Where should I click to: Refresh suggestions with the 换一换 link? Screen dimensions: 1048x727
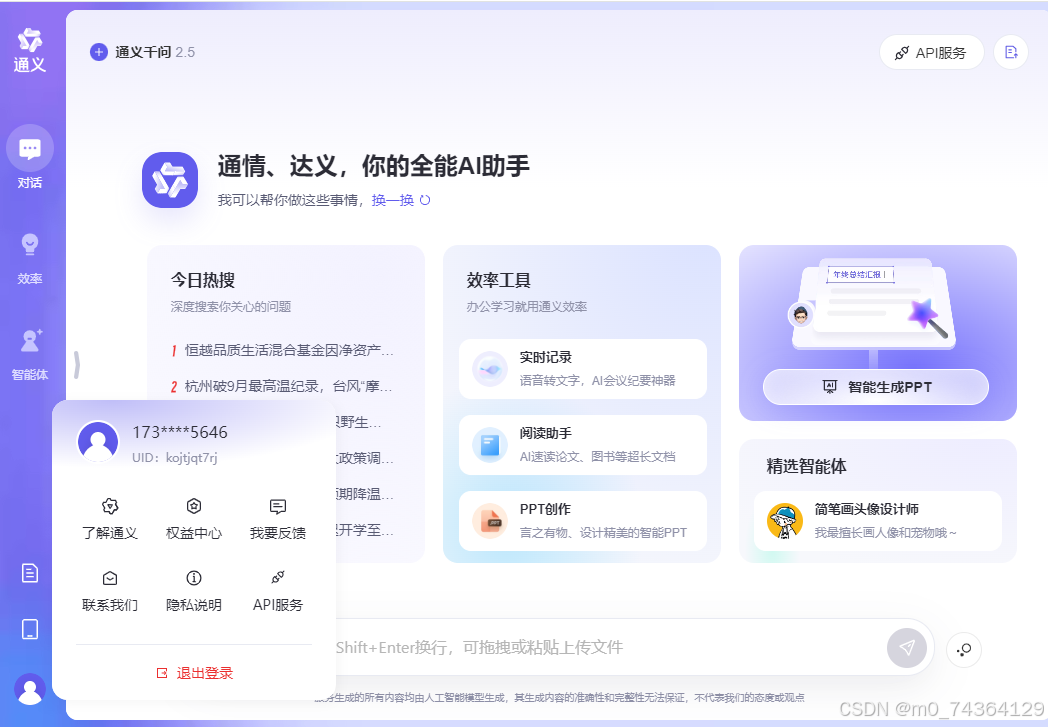[x=401, y=200]
